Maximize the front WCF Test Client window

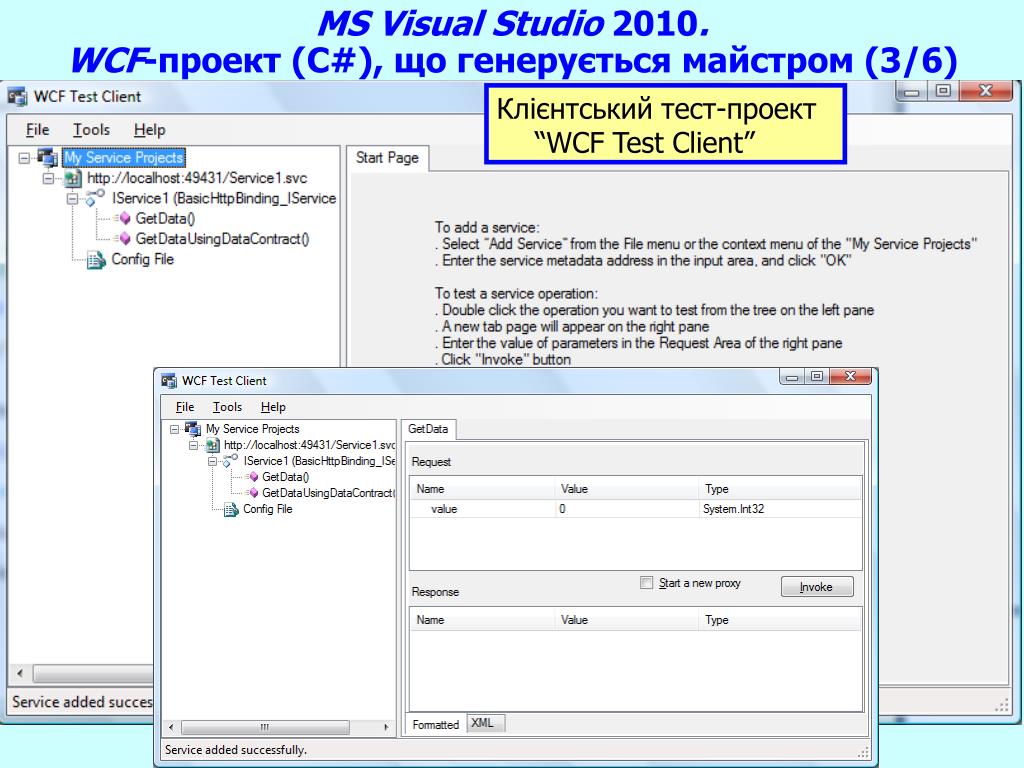tap(816, 376)
